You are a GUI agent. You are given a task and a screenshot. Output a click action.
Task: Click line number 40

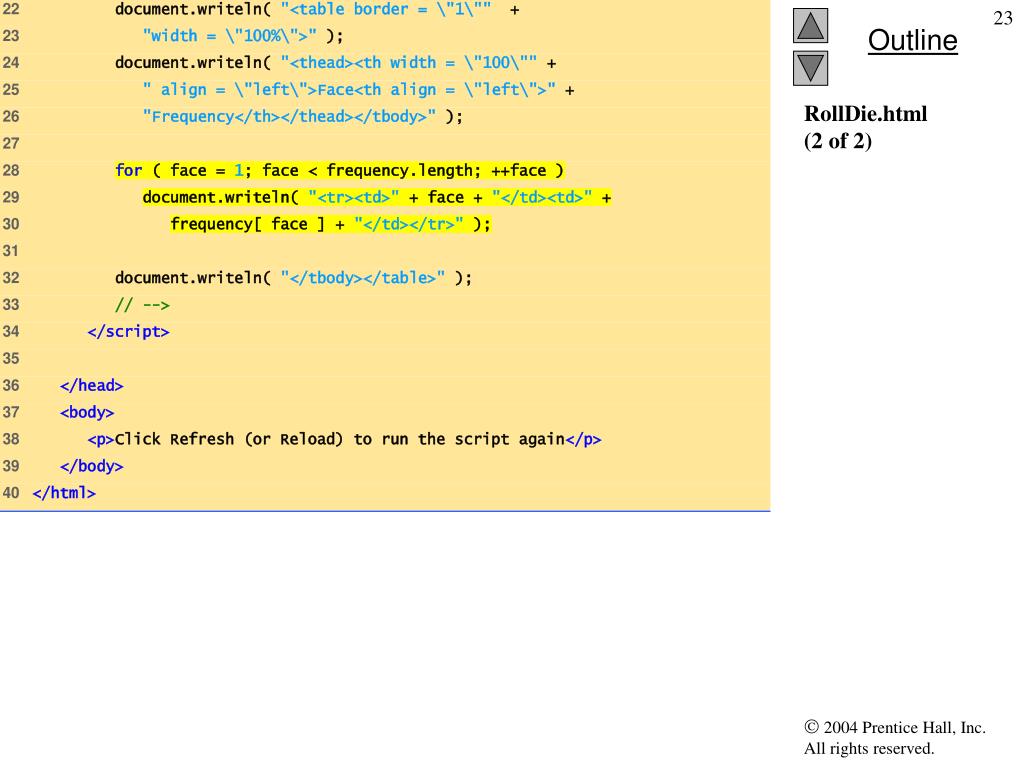10,492
